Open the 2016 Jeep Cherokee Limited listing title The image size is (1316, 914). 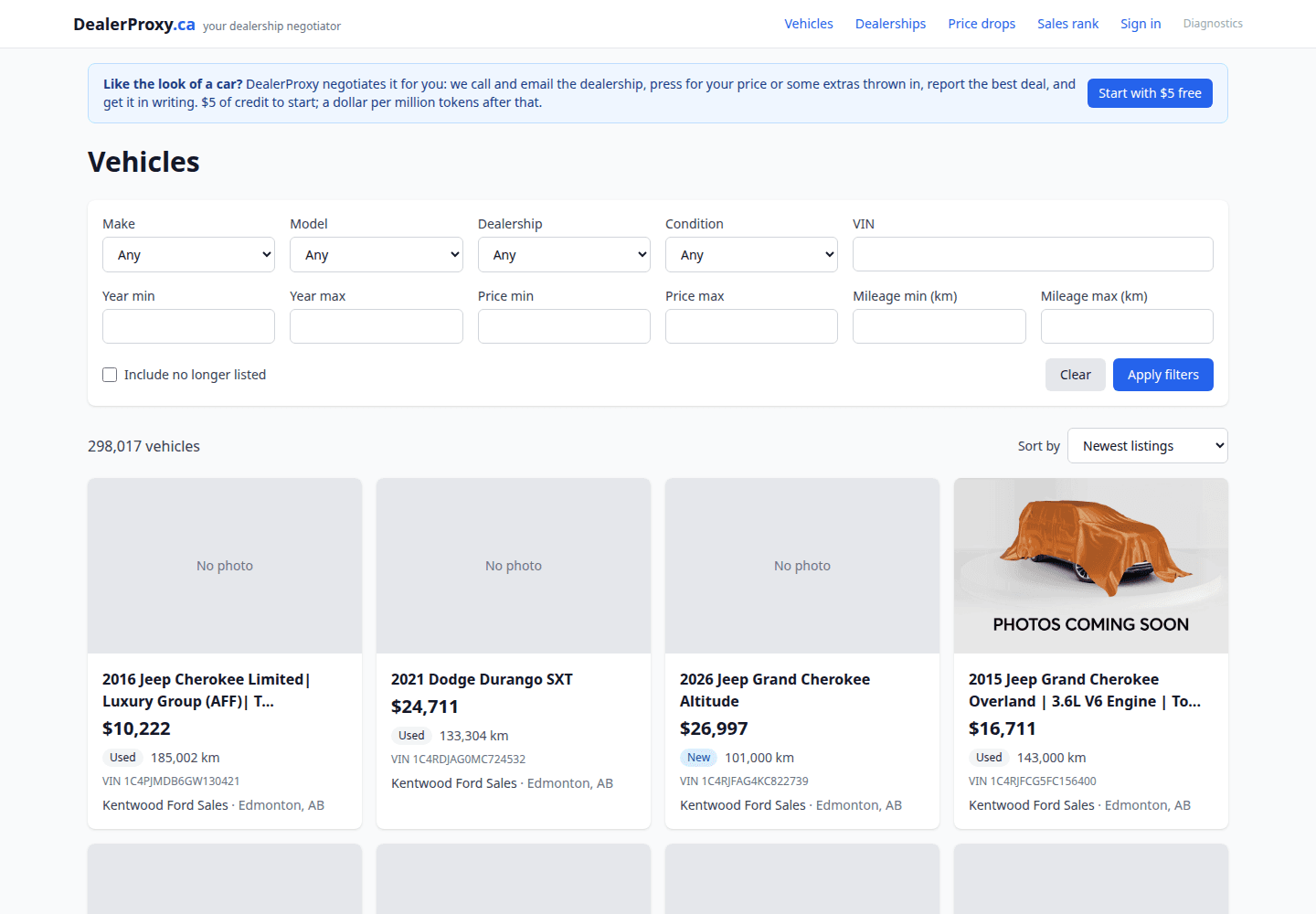[x=207, y=690]
